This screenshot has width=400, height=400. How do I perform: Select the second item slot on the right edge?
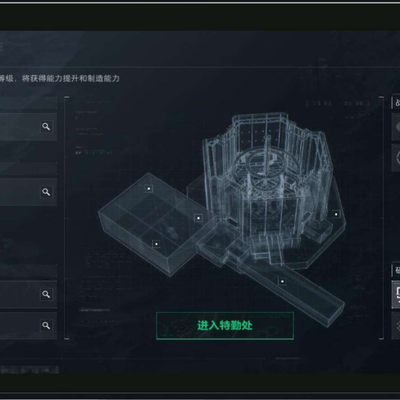pos(396,157)
